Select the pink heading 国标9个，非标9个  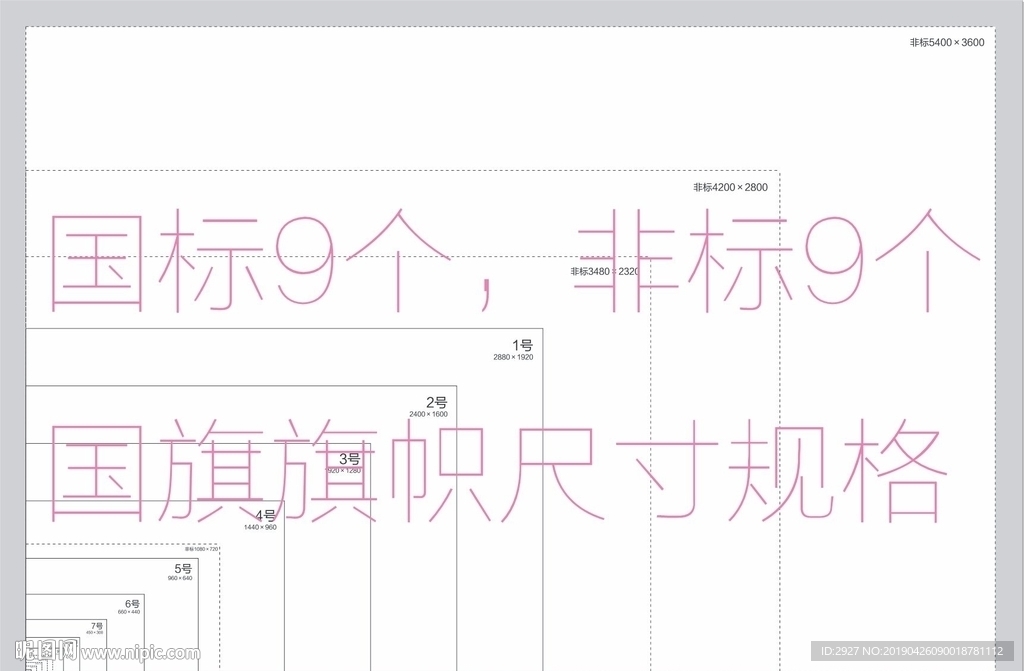514,261
